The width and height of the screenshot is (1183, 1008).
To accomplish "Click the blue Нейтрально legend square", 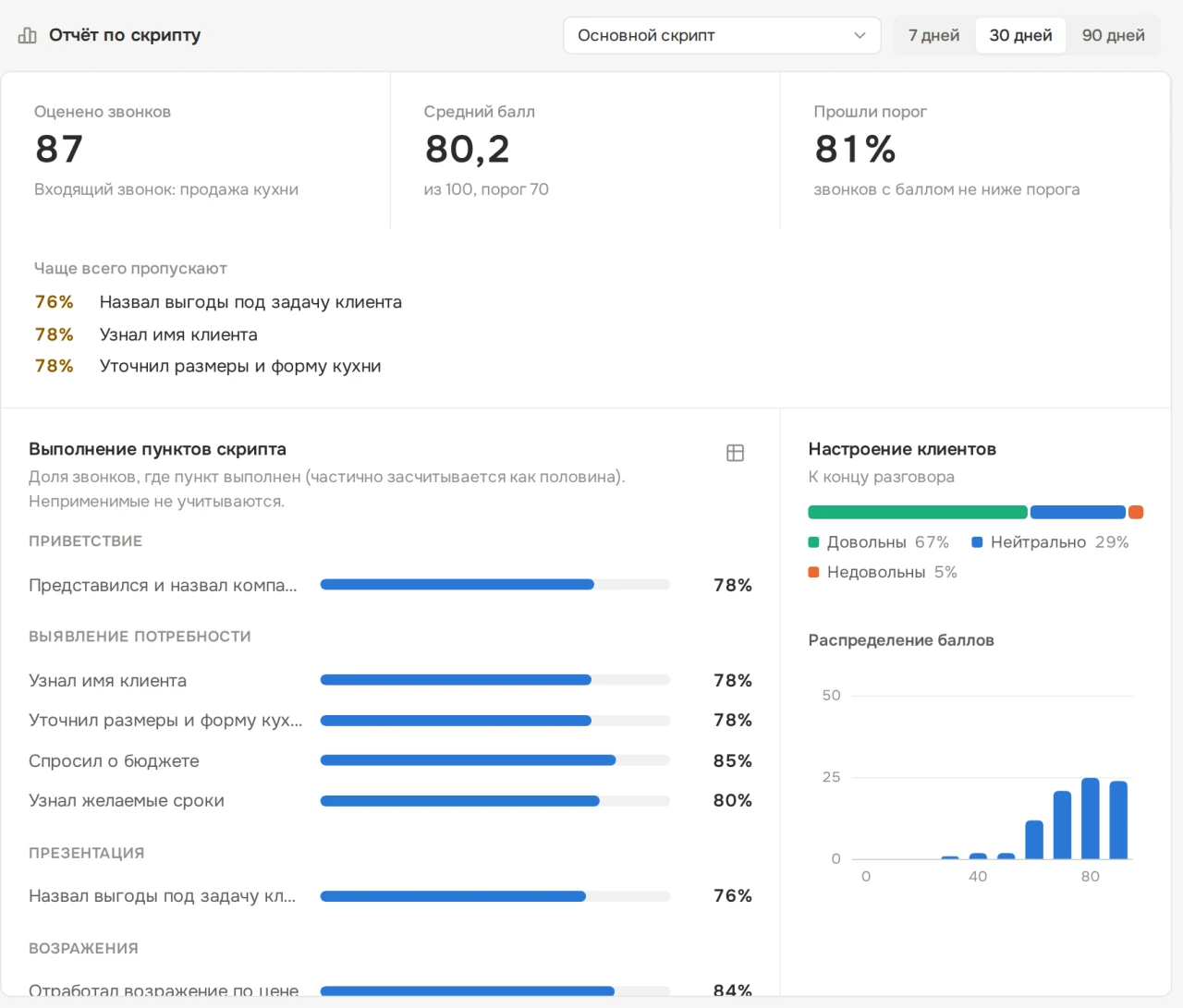I will point(977,542).
